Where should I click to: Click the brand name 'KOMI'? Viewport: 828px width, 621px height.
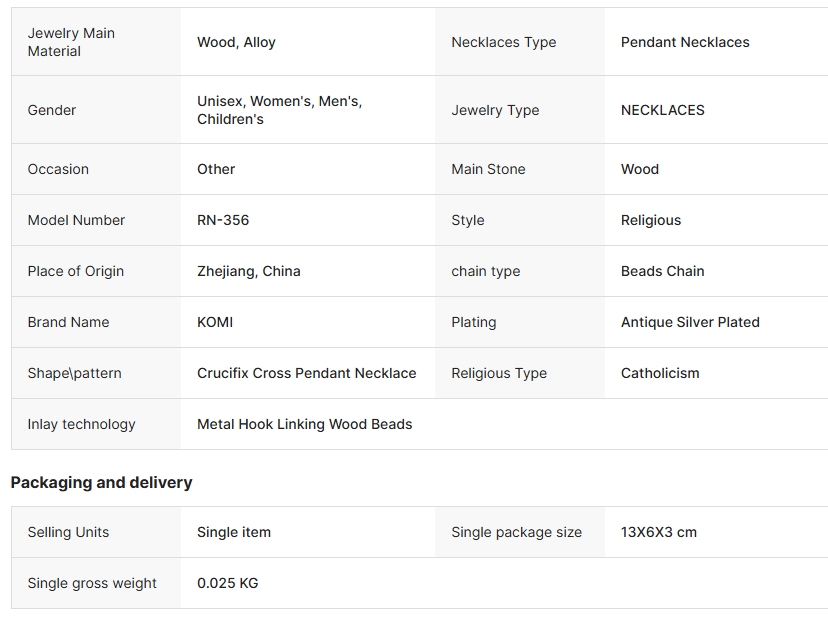click(x=215, y=322)
